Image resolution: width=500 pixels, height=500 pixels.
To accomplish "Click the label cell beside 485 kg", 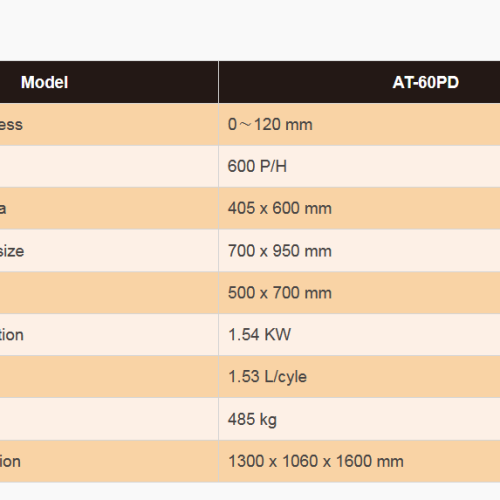I will click(x=109, y=419).
